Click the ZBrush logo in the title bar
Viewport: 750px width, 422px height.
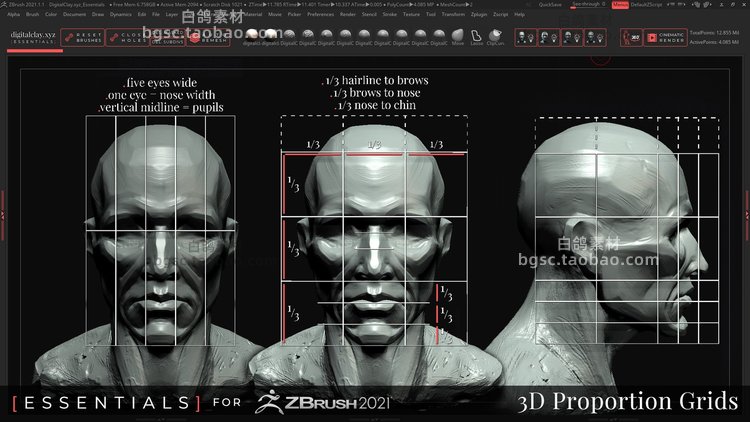pyautogui.click(x=4, y=4)
